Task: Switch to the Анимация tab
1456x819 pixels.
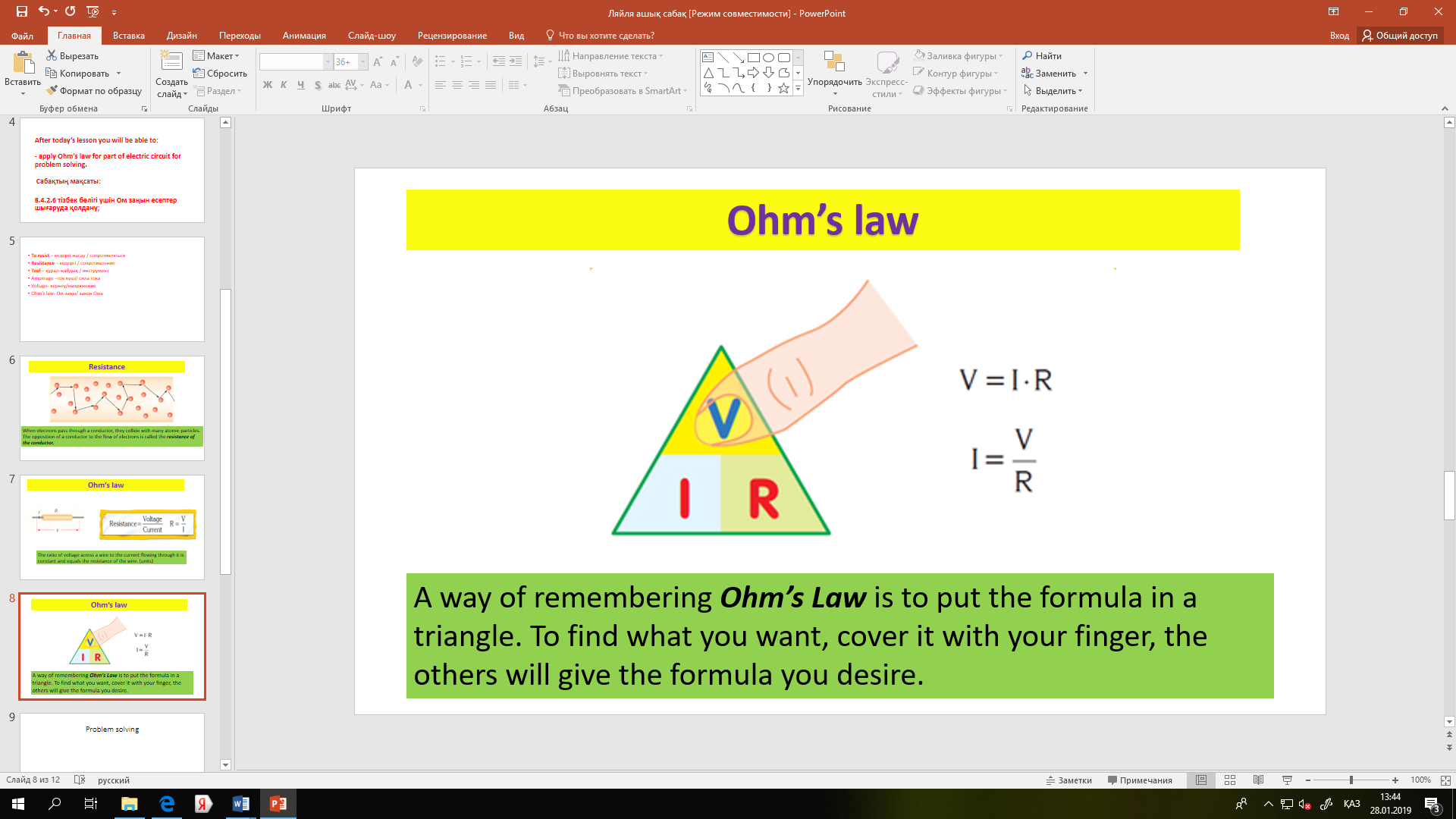Action: tap(303, 35)
